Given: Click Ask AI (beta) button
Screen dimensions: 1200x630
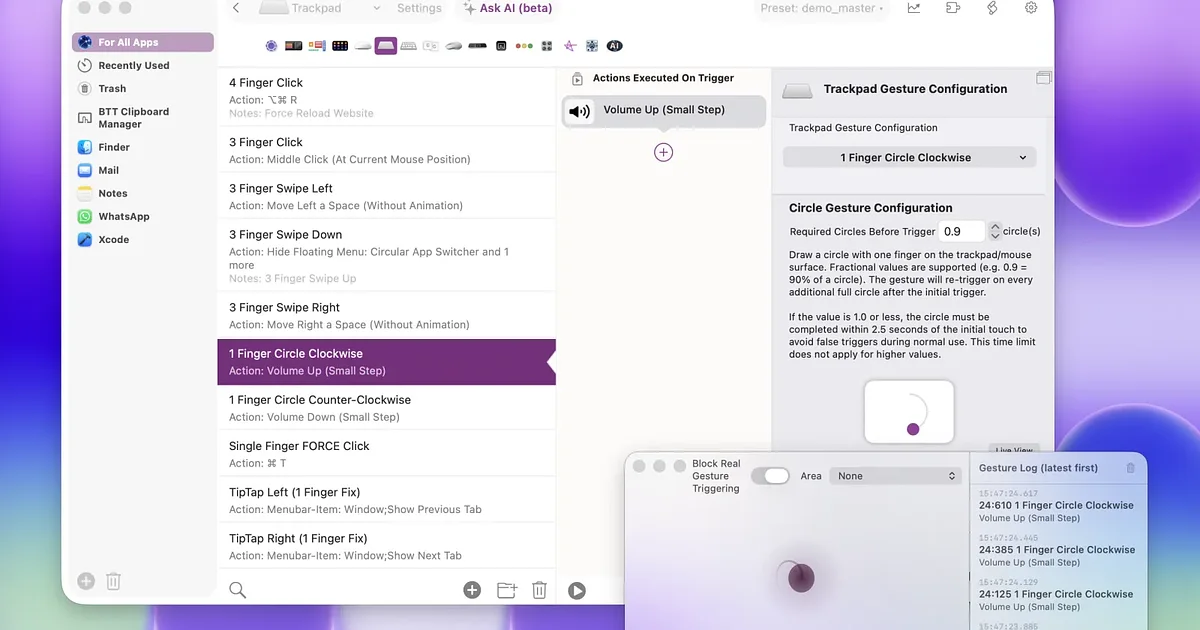Looking at the screenshot, I should pos(507,8).
